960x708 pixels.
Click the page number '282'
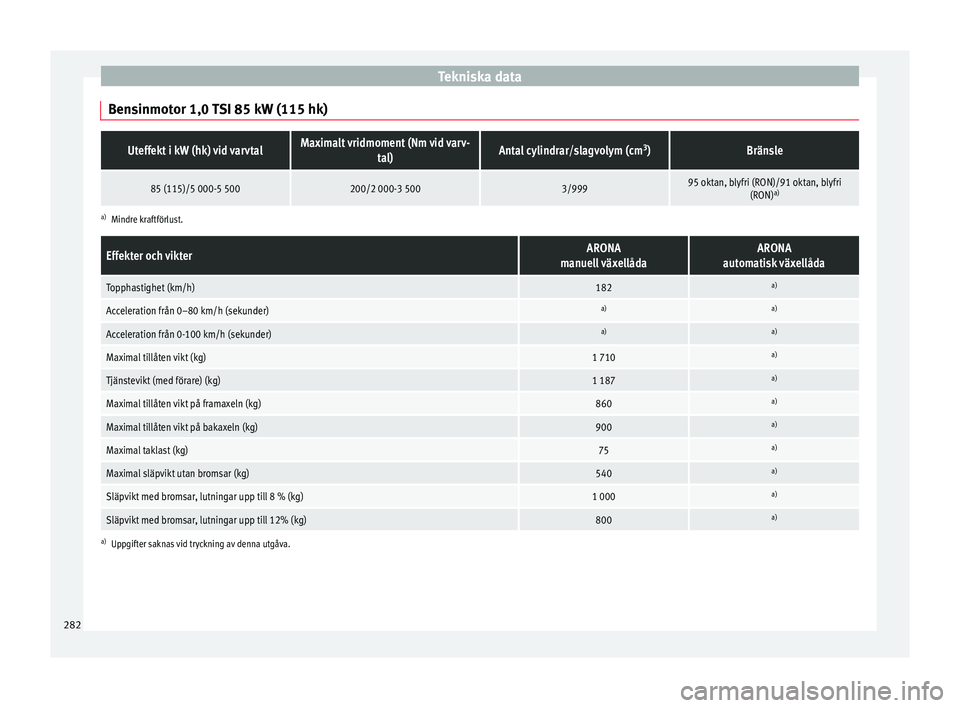(72, 625)
